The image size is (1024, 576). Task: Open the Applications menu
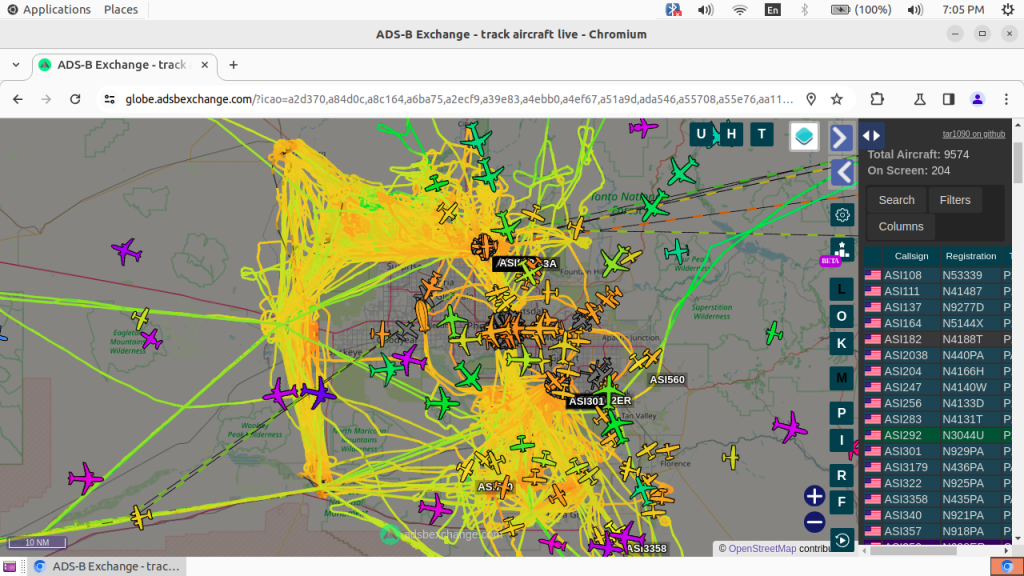(x=49, y=10)
